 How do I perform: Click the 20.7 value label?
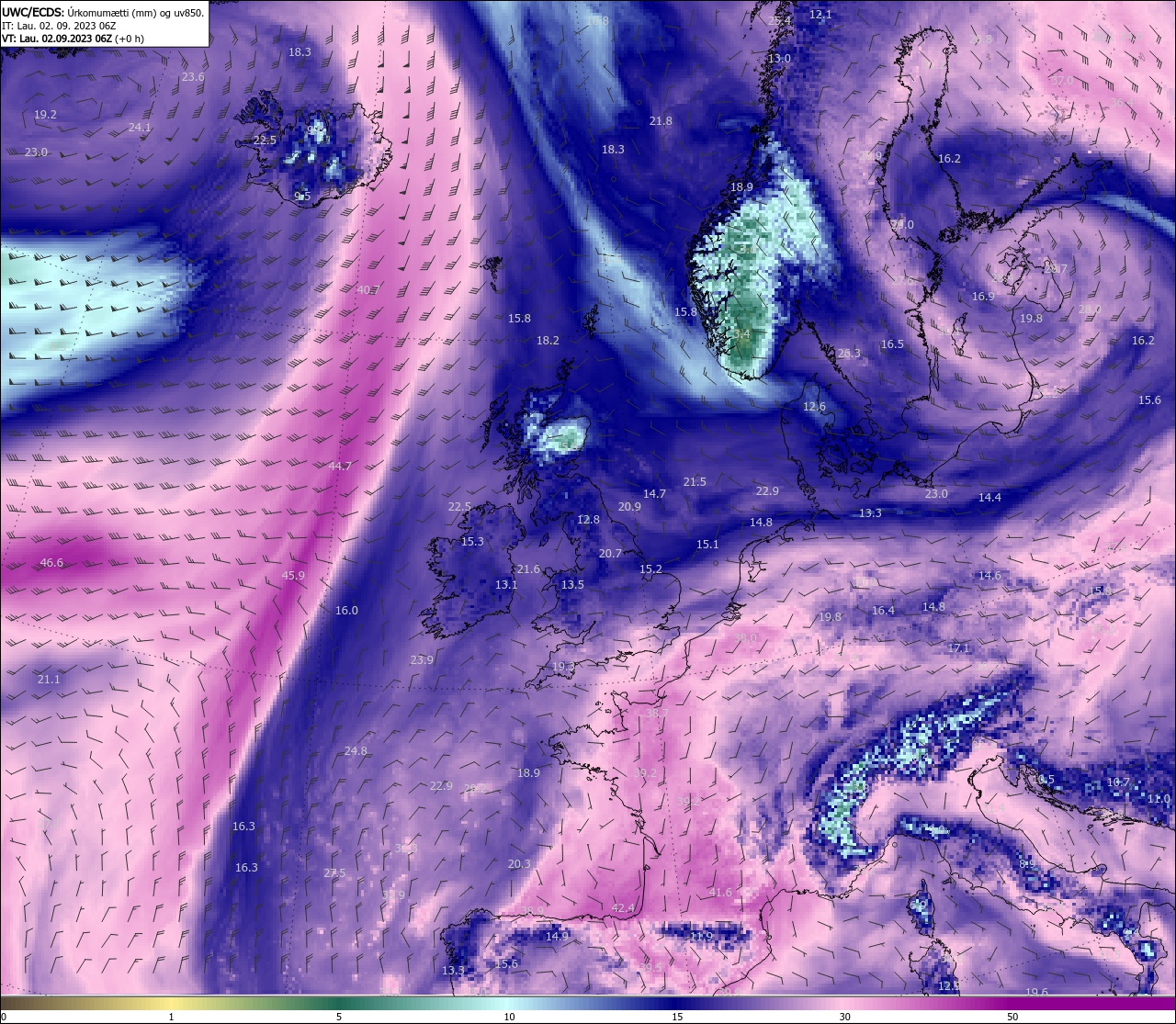[x=610, y=554]
